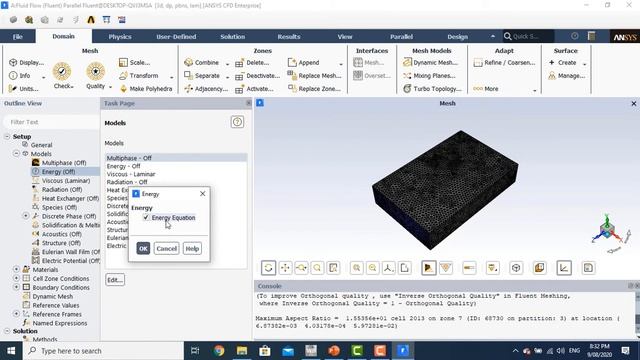Screen dimensions: 640x360
Task: Open mesh Units... settings
Action: click(x=24, y=89)
